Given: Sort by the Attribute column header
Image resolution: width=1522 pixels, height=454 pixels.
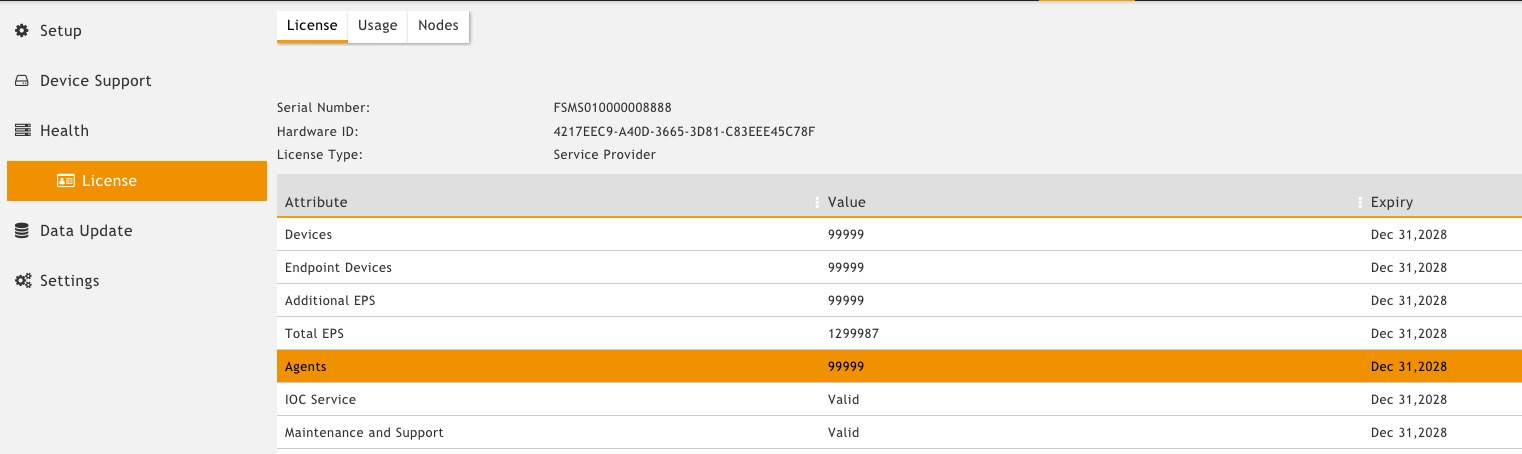Looking at the screenshot, I should pyautogui.click(x=316, y=202).
